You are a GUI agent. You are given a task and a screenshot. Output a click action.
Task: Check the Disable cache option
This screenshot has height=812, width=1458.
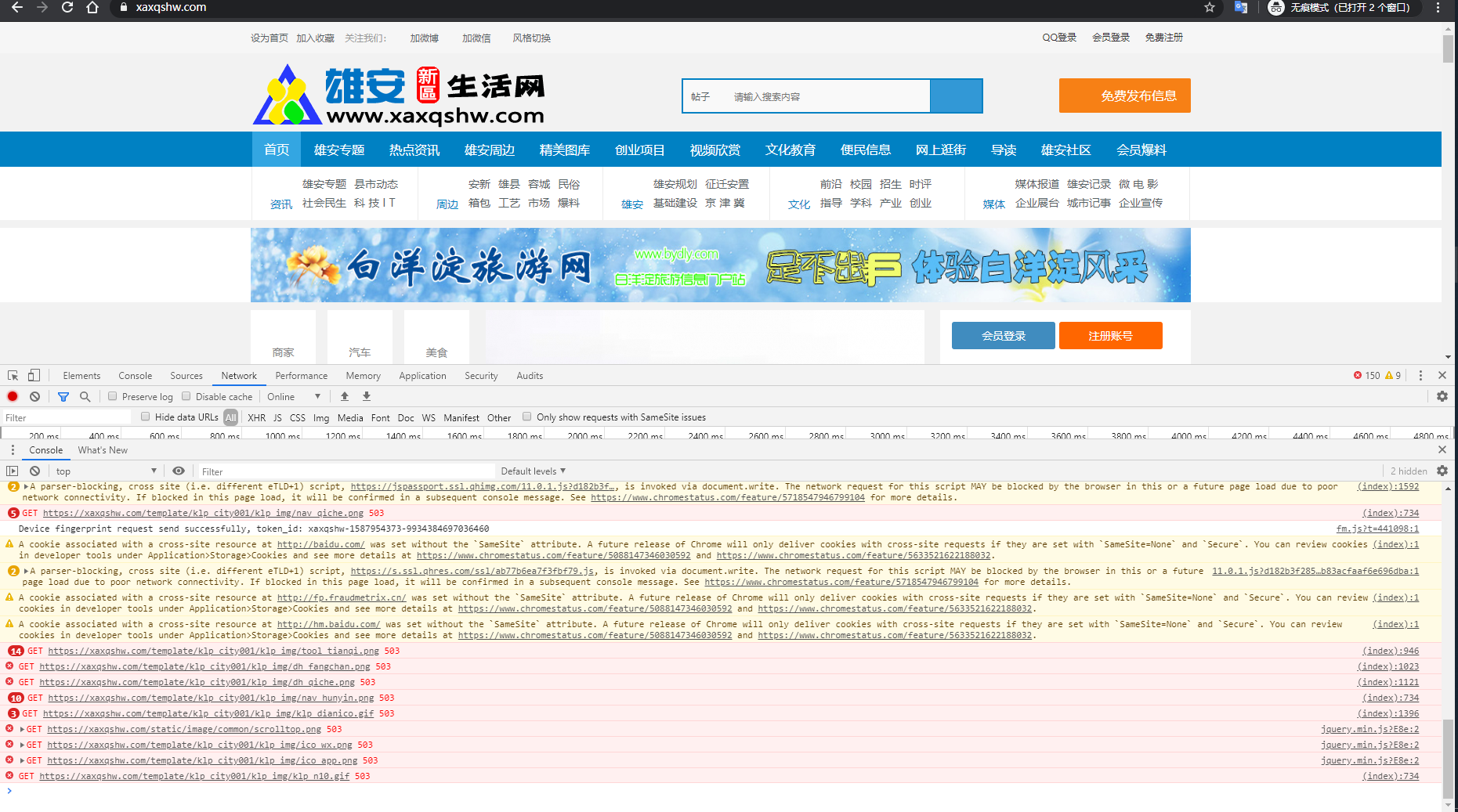click(x=186, y=397)
